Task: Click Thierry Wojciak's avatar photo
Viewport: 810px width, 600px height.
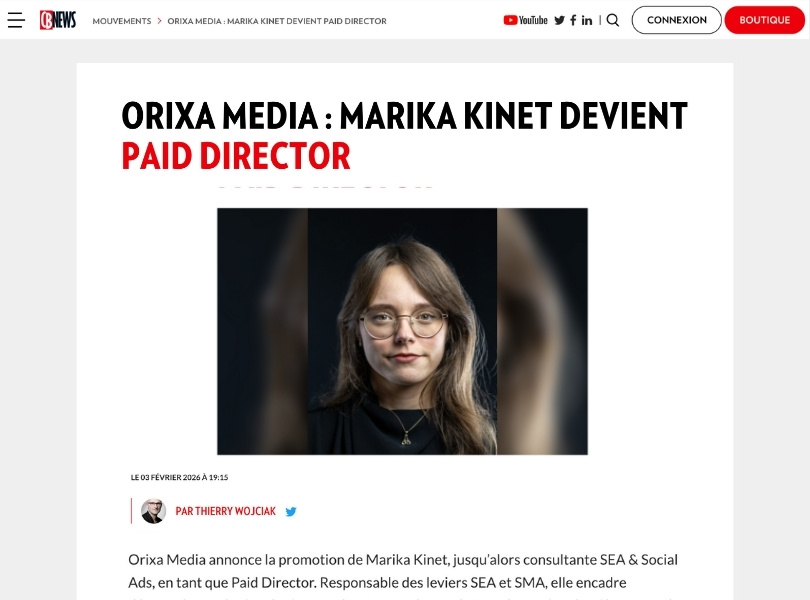Action: click(153, 511)
